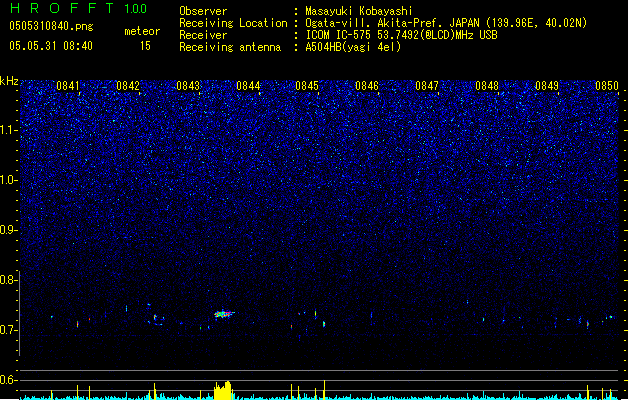Click the 0.7 kHz axis label
Image resolution: width=629 pixels, height=400 pixels.
click(8, 330)
